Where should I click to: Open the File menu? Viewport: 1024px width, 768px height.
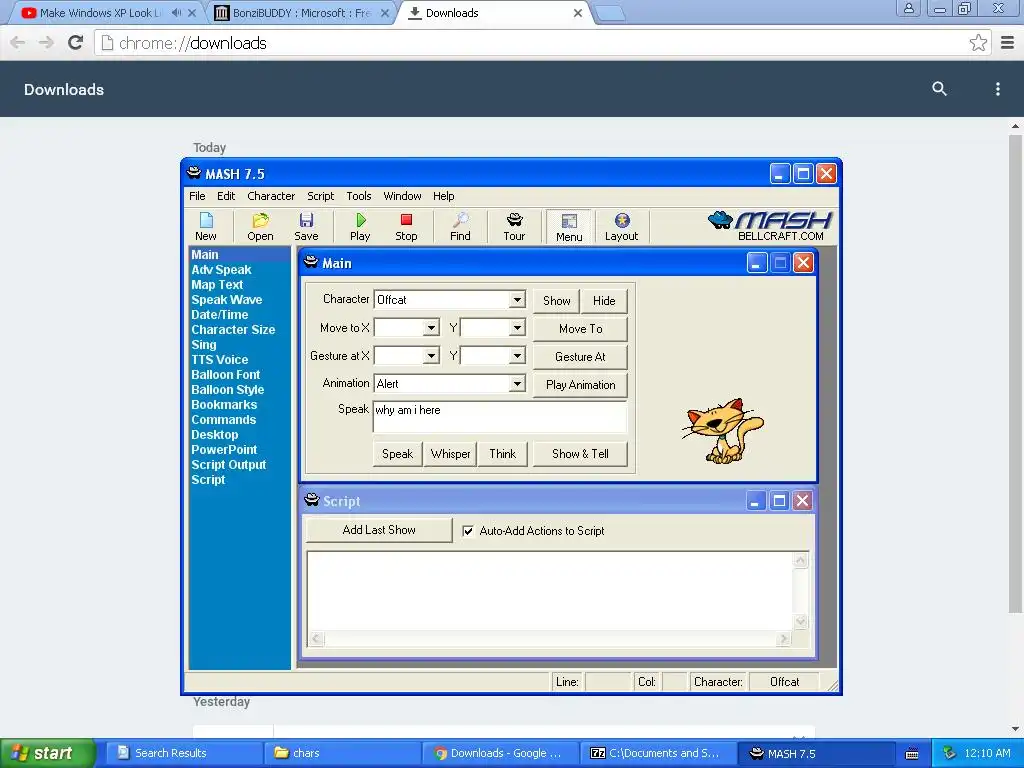(197, 196)
